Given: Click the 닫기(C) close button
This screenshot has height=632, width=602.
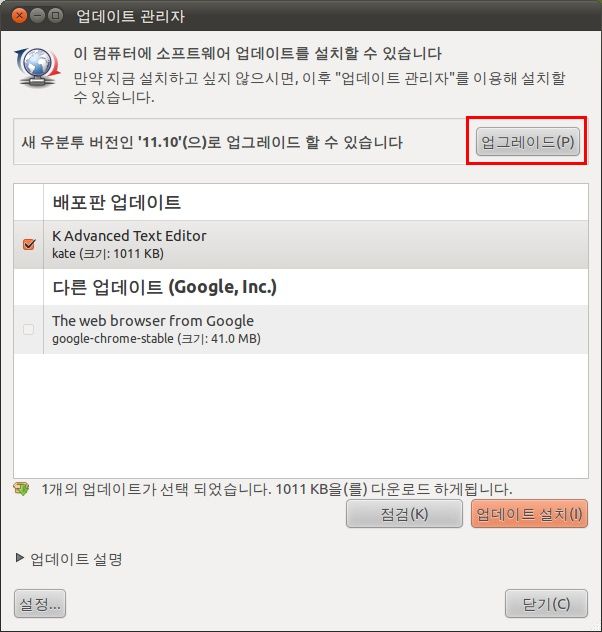Looking at the screenshot, I should pos(546,604).
